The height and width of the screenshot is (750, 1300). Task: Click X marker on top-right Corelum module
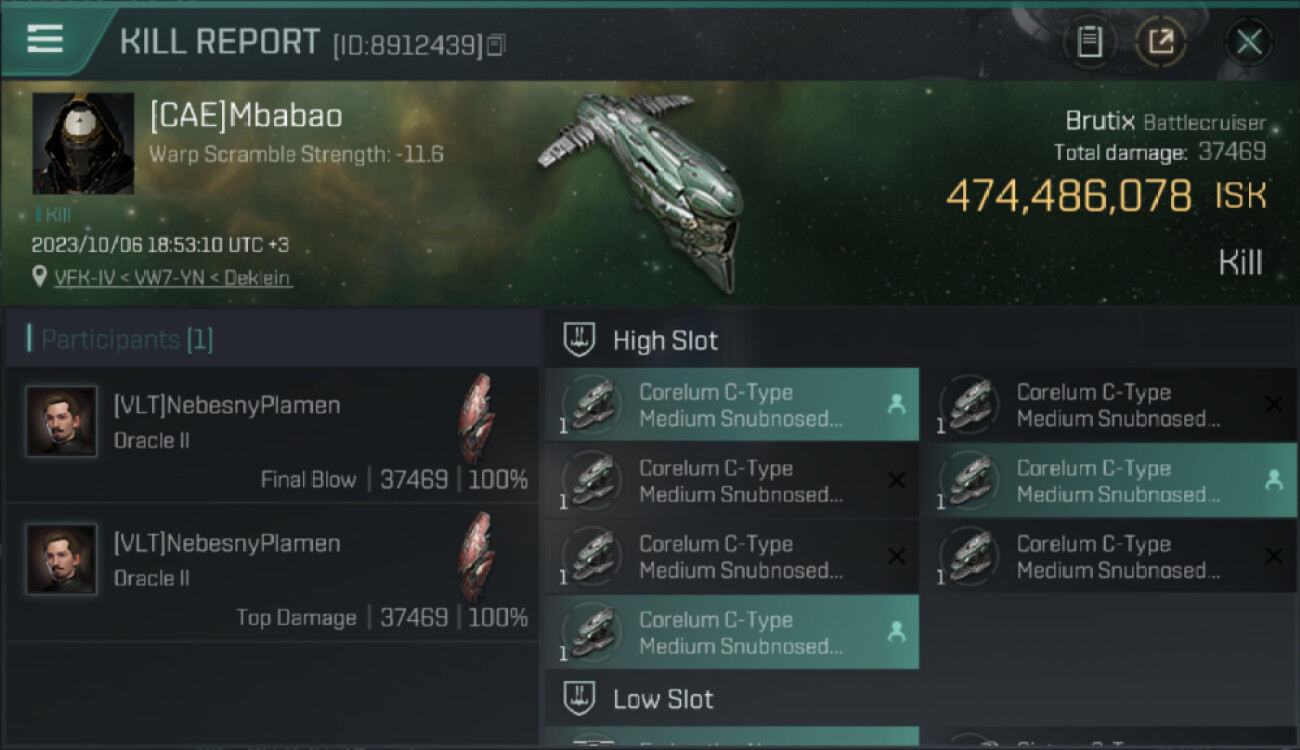[1273, 404]
